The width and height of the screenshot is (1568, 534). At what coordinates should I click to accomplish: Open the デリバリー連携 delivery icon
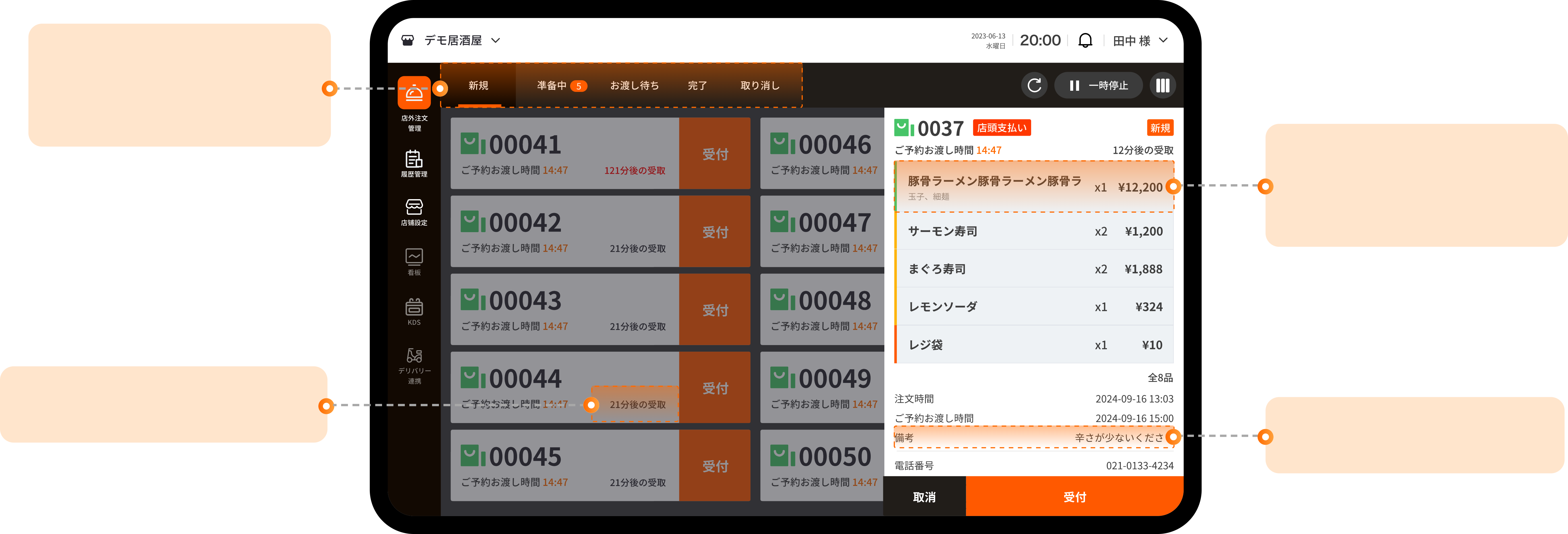click(414, 356)
